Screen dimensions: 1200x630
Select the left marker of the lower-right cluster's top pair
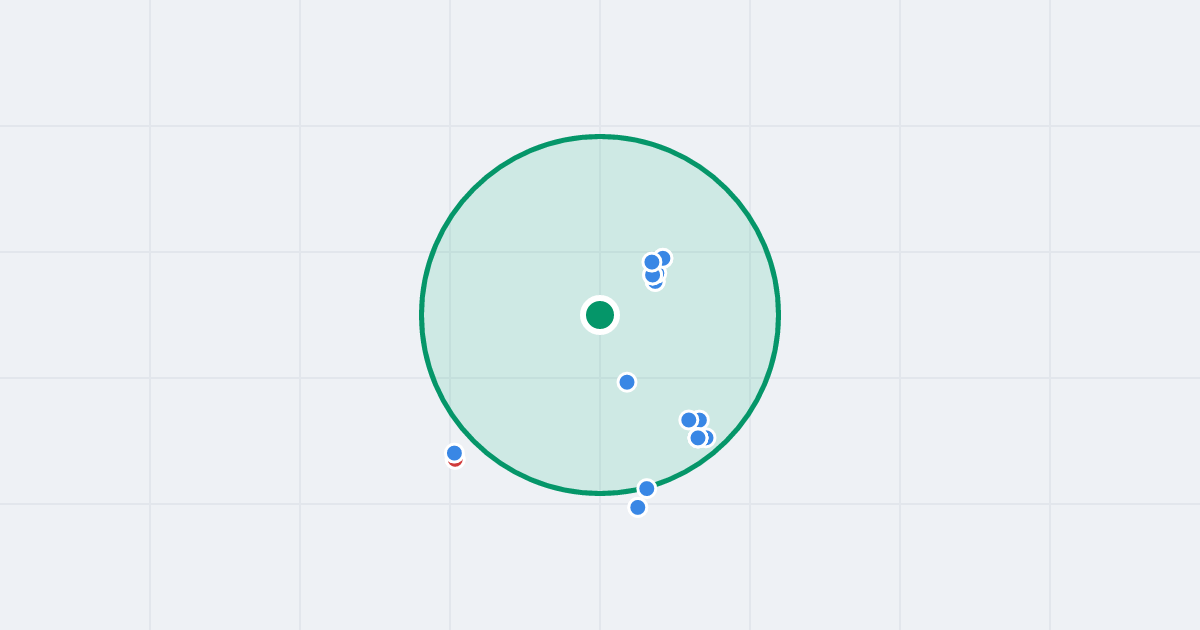689,420
